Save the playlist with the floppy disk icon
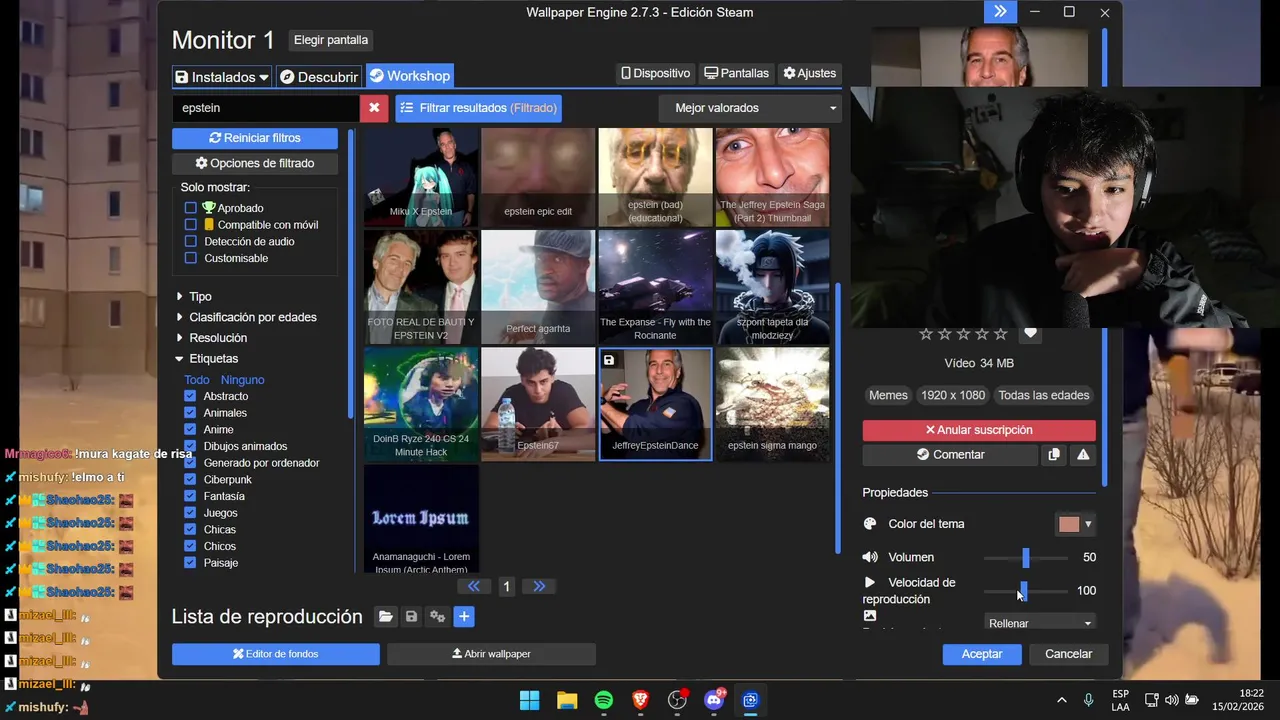 (411, 617)
